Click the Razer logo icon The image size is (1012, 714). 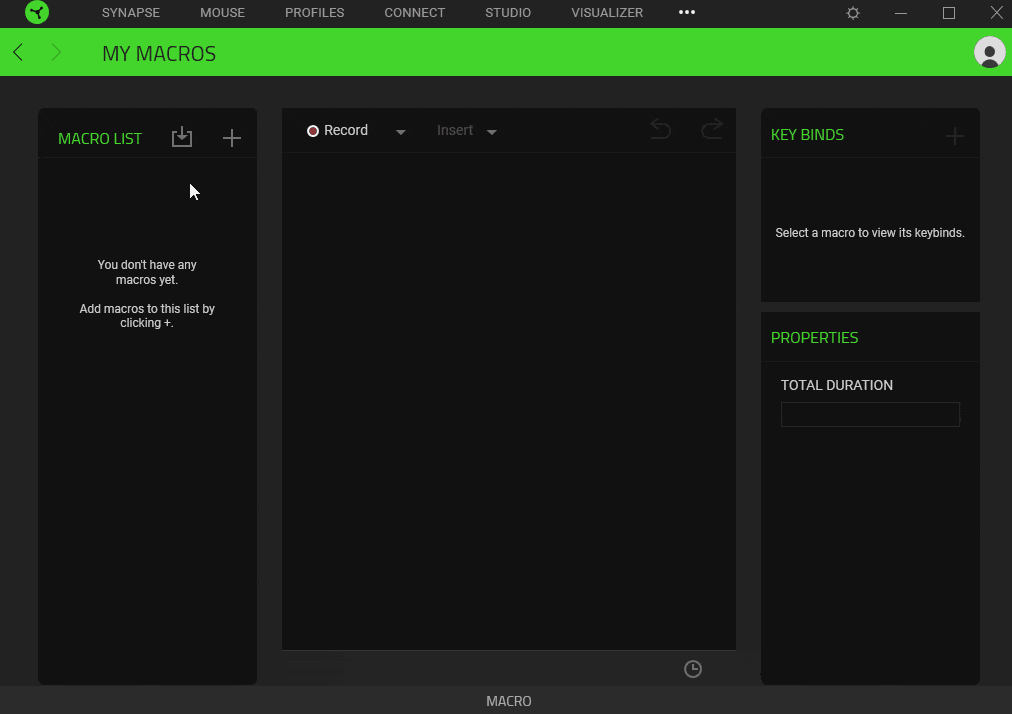[x=37, y=13]
